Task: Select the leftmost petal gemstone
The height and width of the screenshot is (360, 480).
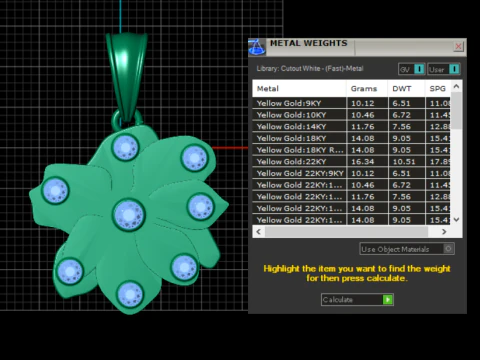Action: point(55,191)
